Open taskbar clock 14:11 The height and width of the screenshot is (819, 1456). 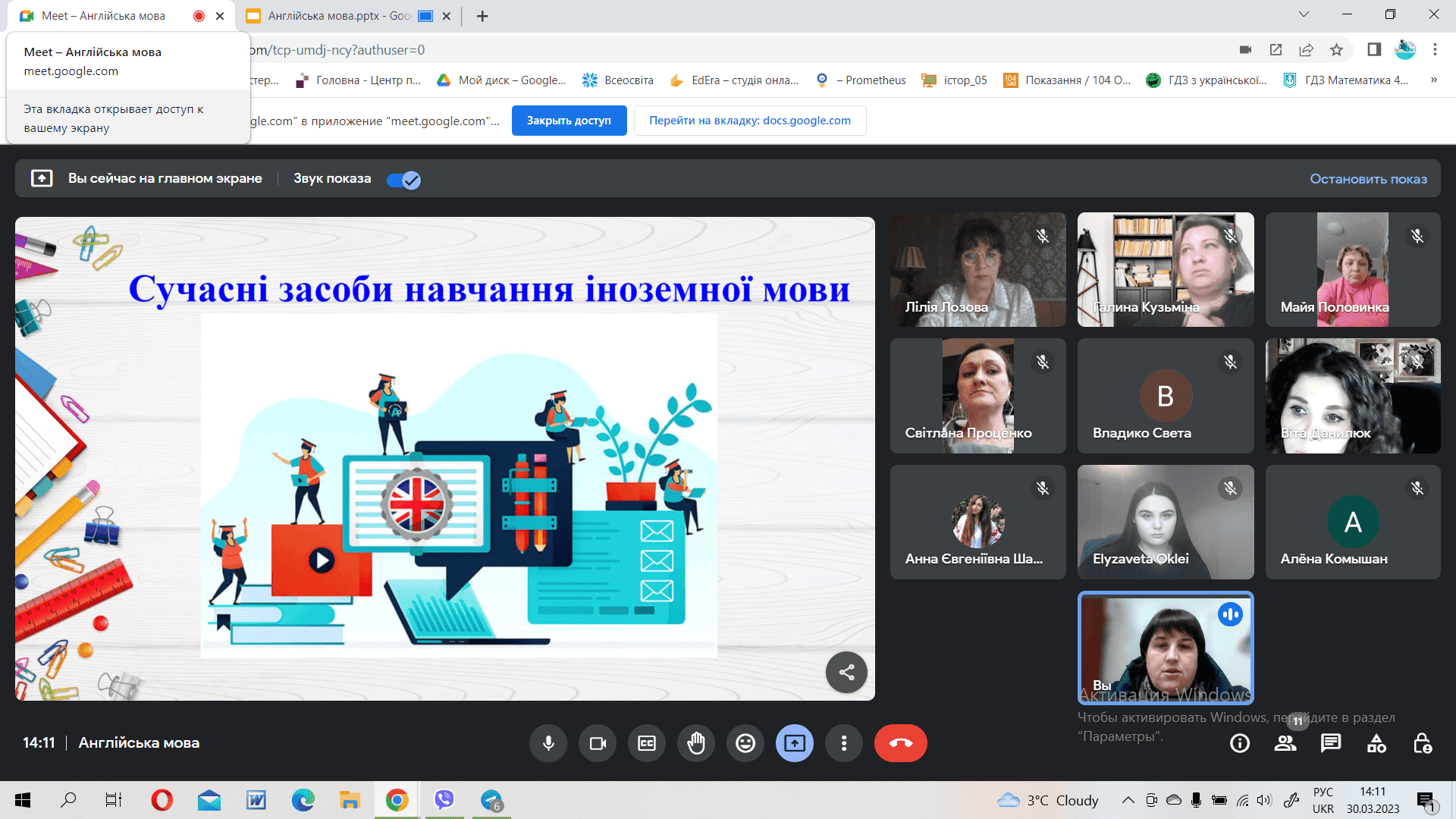1373,800
